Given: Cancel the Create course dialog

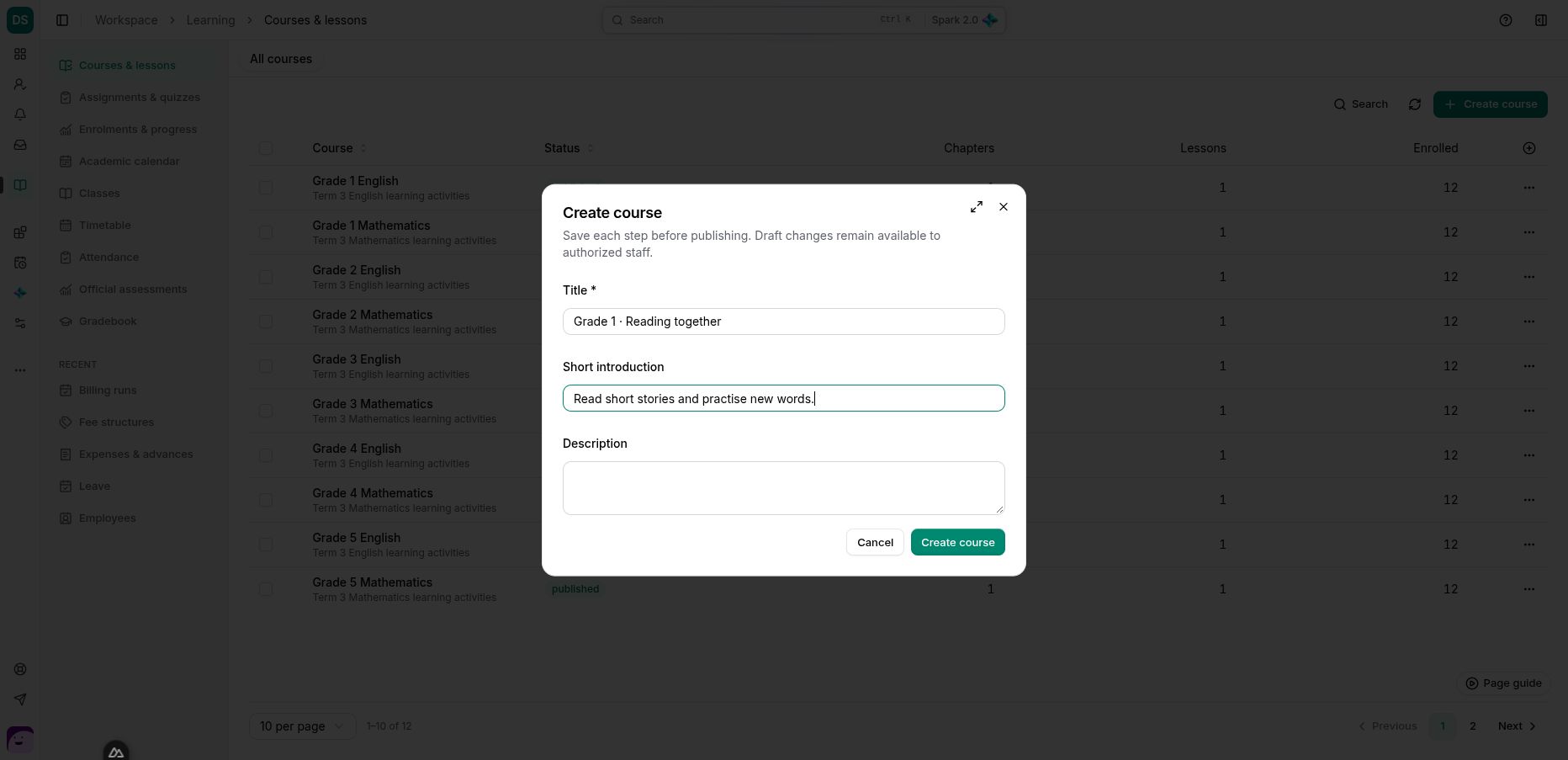Looking at the screenshot, I should coord(875,543).
